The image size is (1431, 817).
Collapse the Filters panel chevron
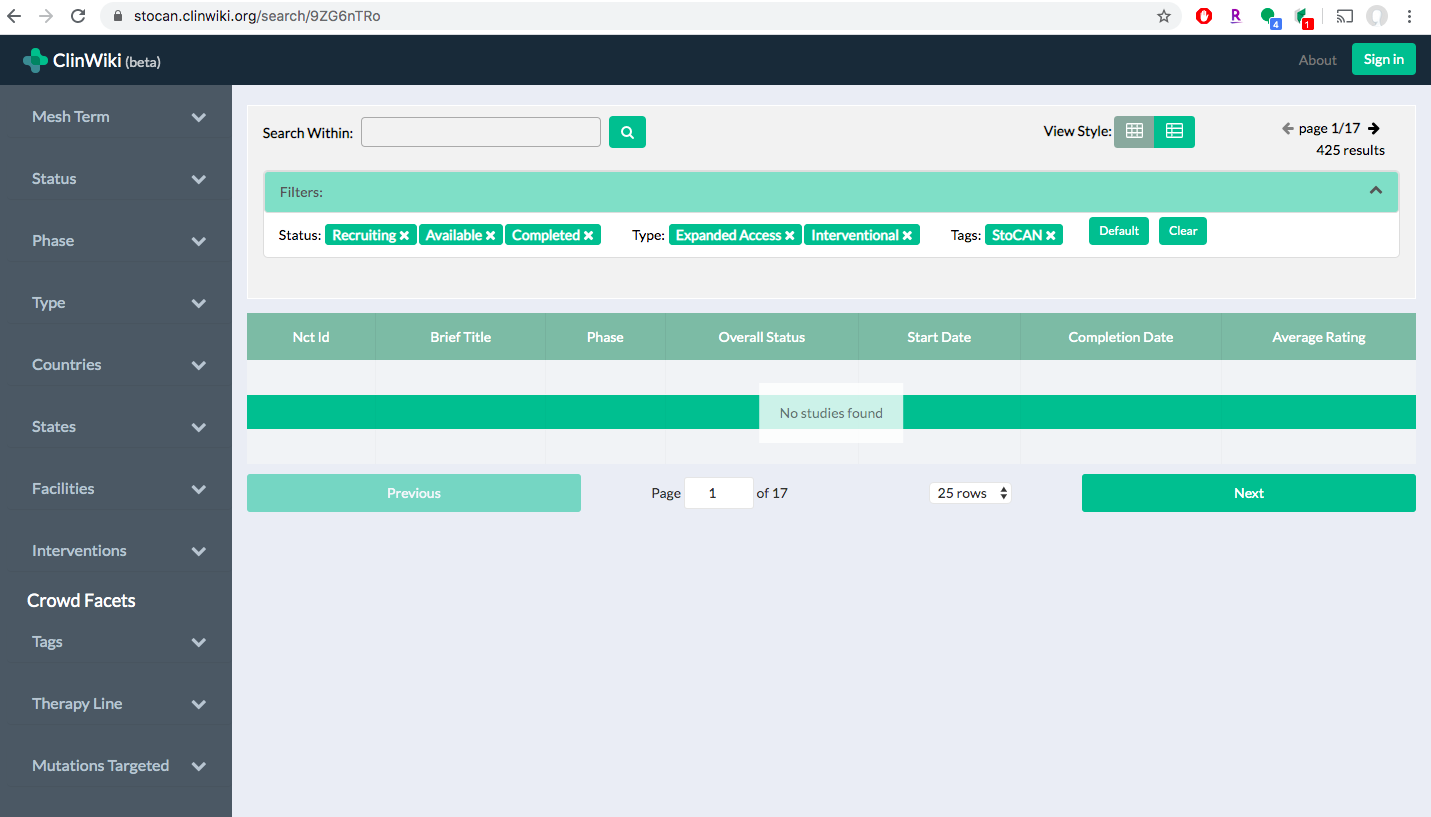pyautogui.click(x=1376, y=191)
